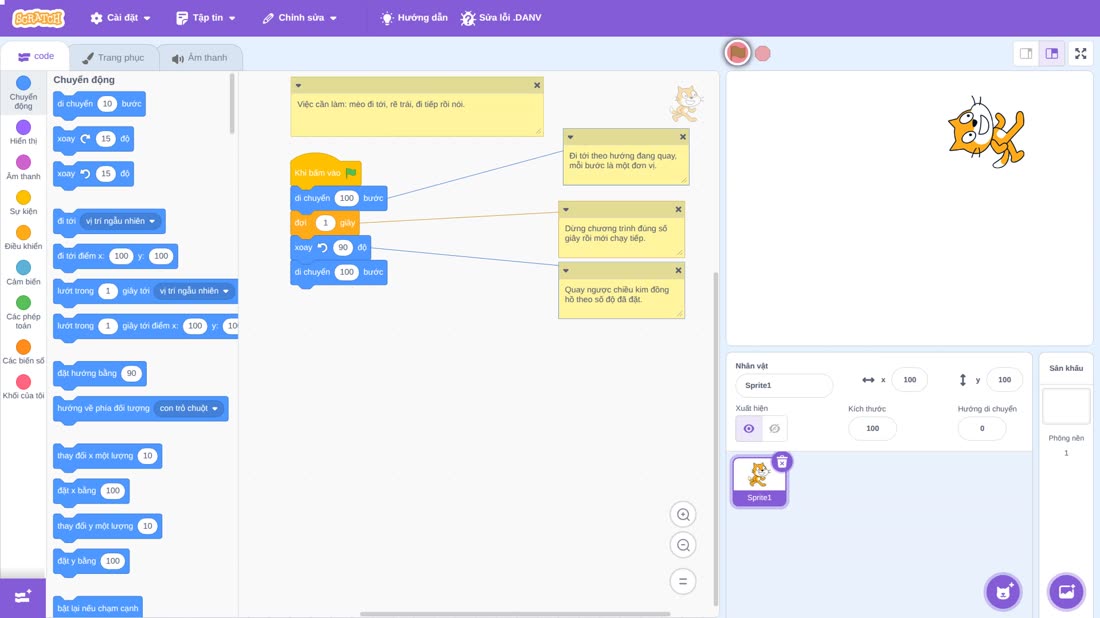Switch to large stage layout
This screenshot has height=618, width=1100.
pos(1052,53)
